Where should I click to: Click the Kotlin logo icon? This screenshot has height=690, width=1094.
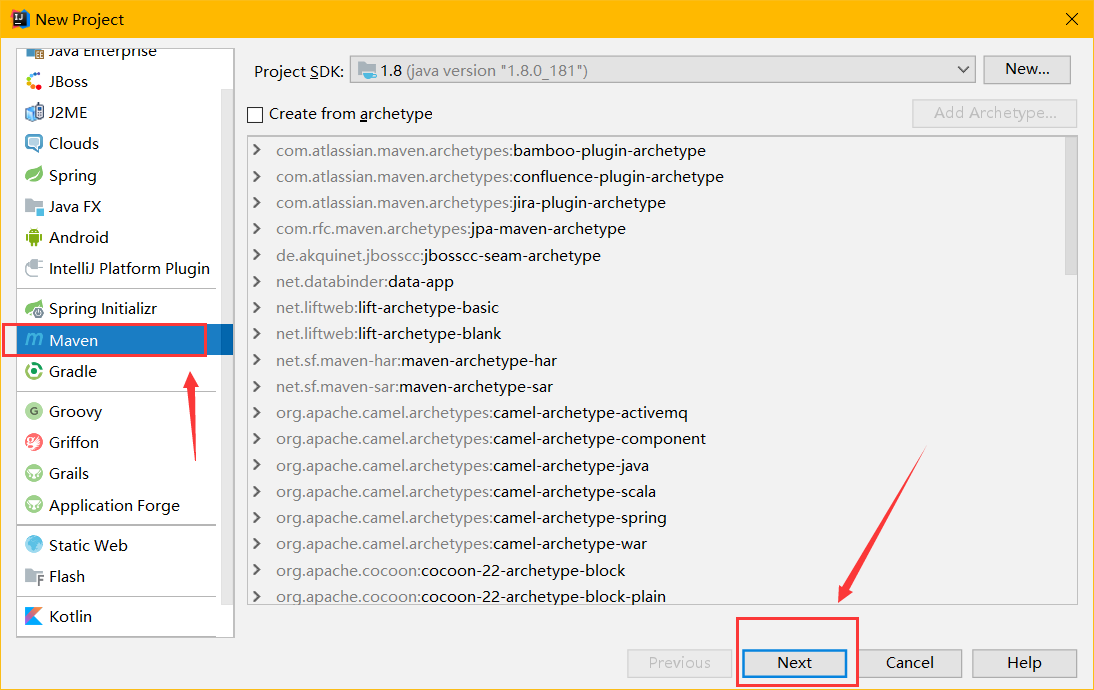(x=33, y=616)
